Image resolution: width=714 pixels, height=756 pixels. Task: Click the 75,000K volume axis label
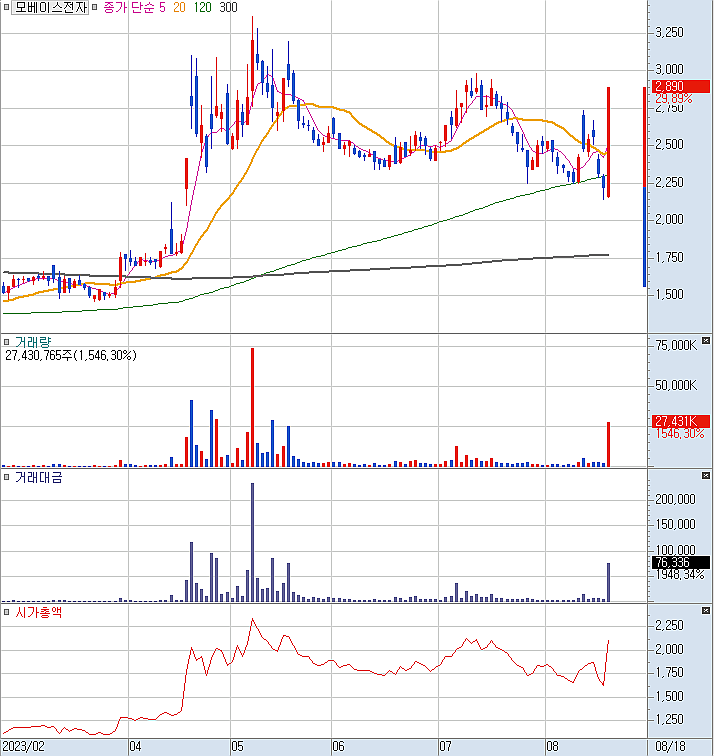(676, 345)
